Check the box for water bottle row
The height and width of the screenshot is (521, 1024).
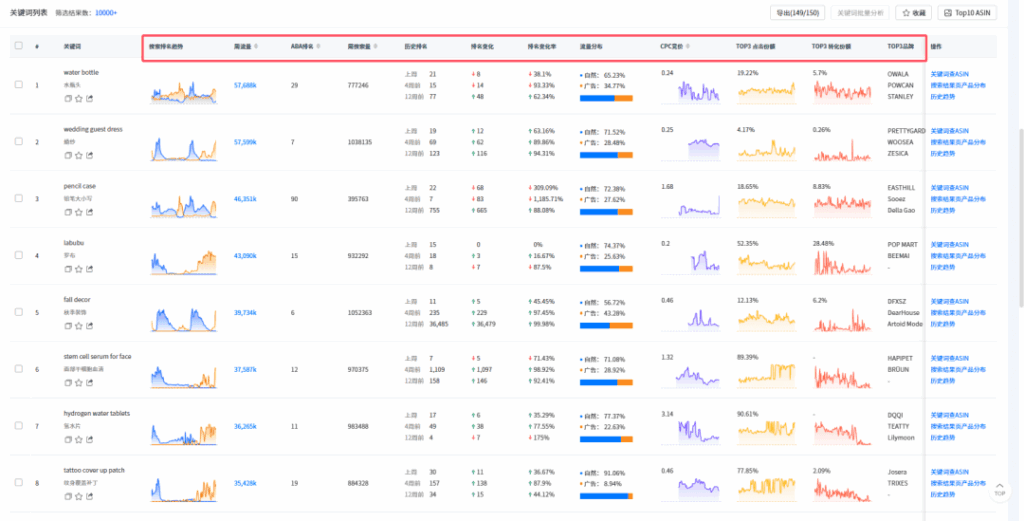18,85
